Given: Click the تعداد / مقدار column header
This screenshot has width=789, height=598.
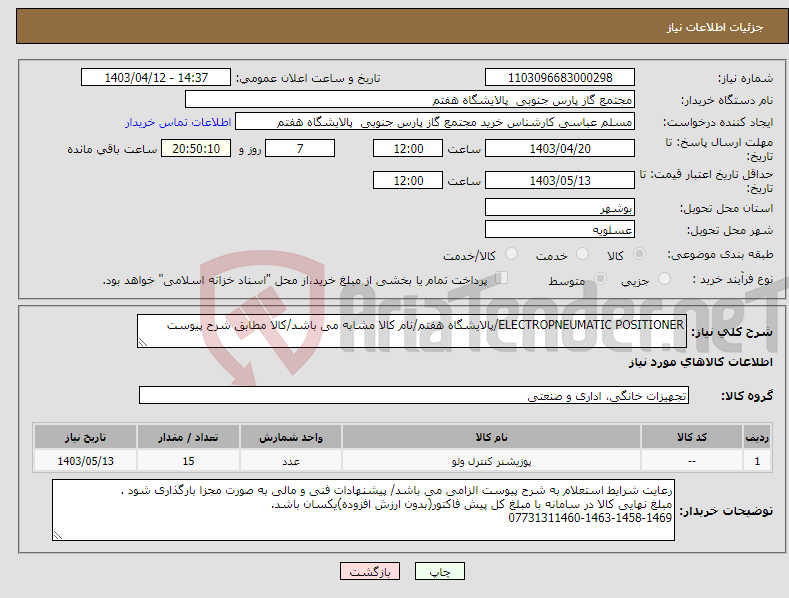Looking at the screenshot, I should click(x=188, y=437).
